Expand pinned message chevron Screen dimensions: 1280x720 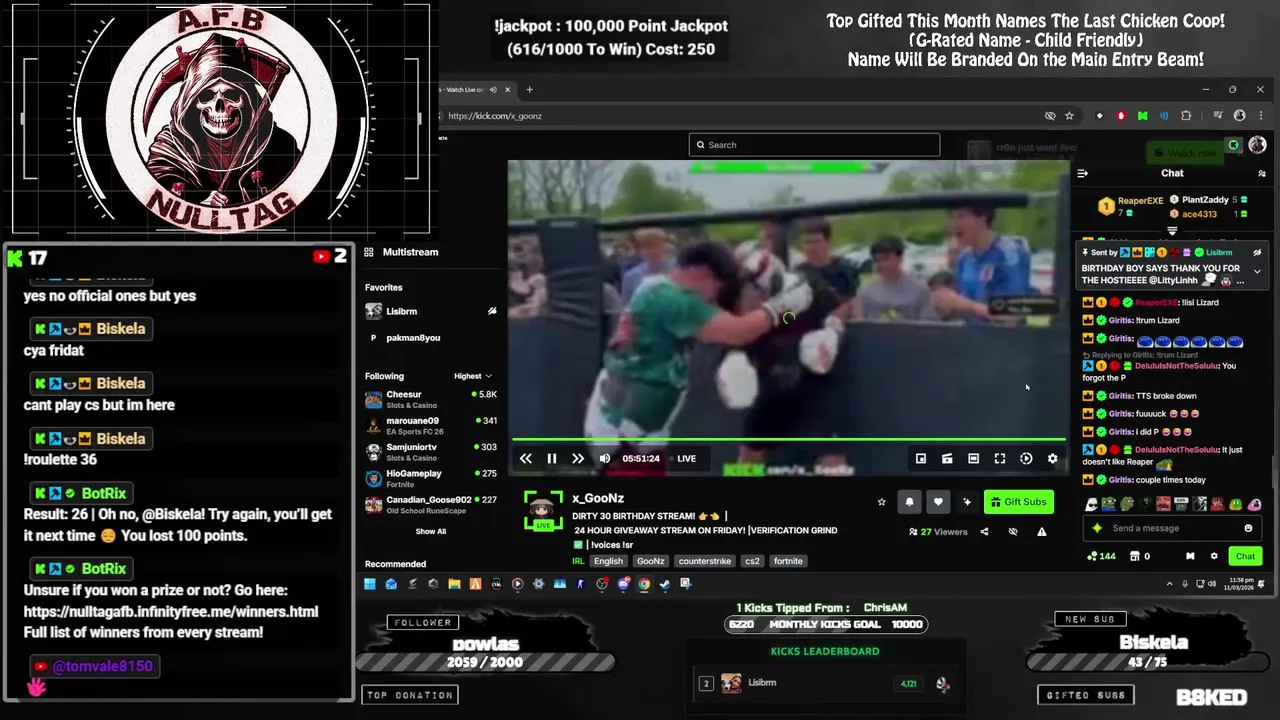point(1257,272)
